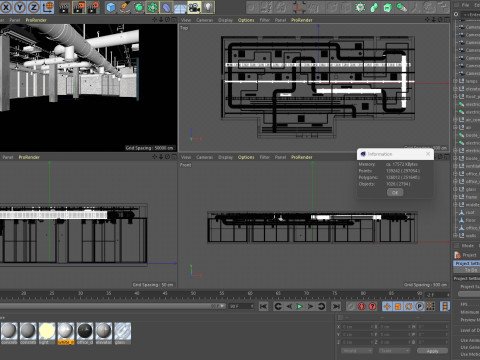Screen dimensions: 480x360
Task: Toggle Parameter keyframe recording
Action: 420,306
